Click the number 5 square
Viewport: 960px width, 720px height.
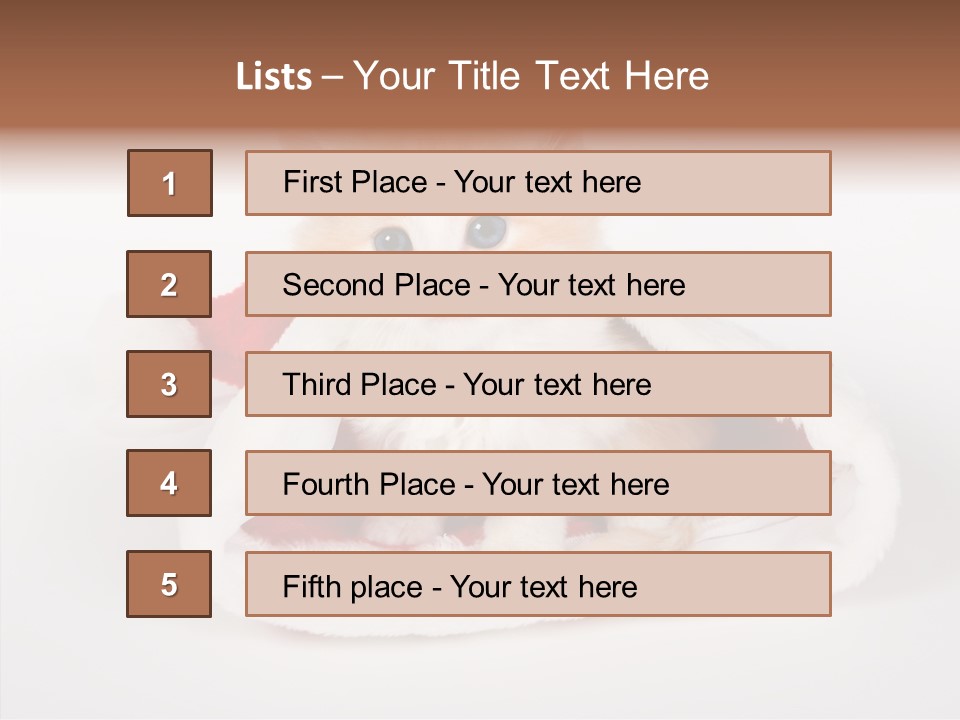point(170,584)
